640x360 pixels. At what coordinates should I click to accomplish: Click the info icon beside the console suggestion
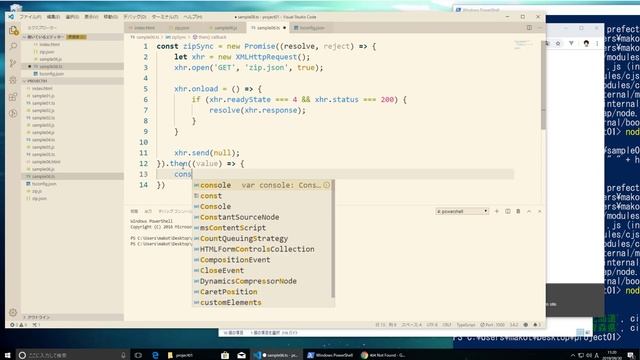pos(327,185)
